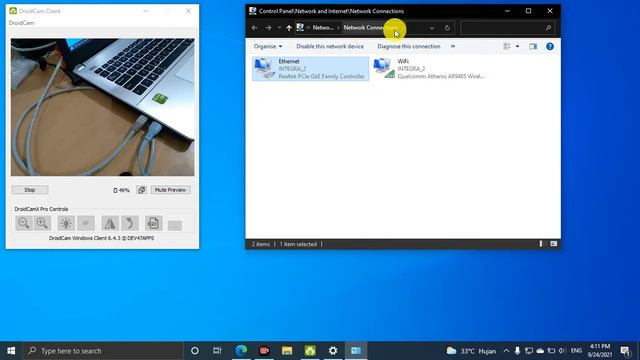This screenshot has width=640, height=360.
Task: Open the network tray icon
Action: [529, 351]
